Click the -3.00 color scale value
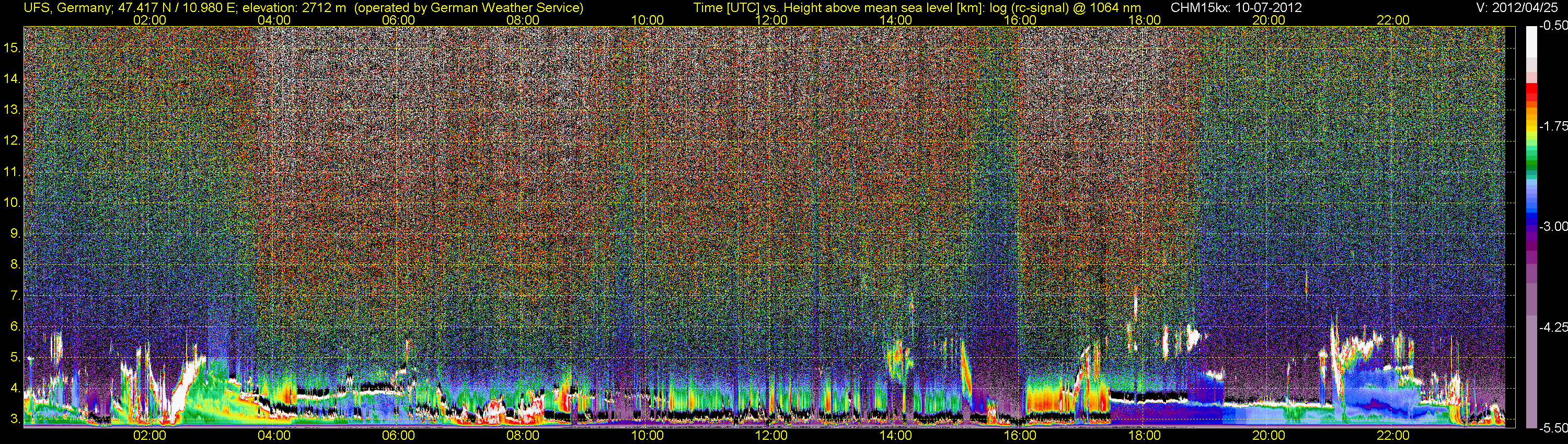 (x=1553, y=227)
